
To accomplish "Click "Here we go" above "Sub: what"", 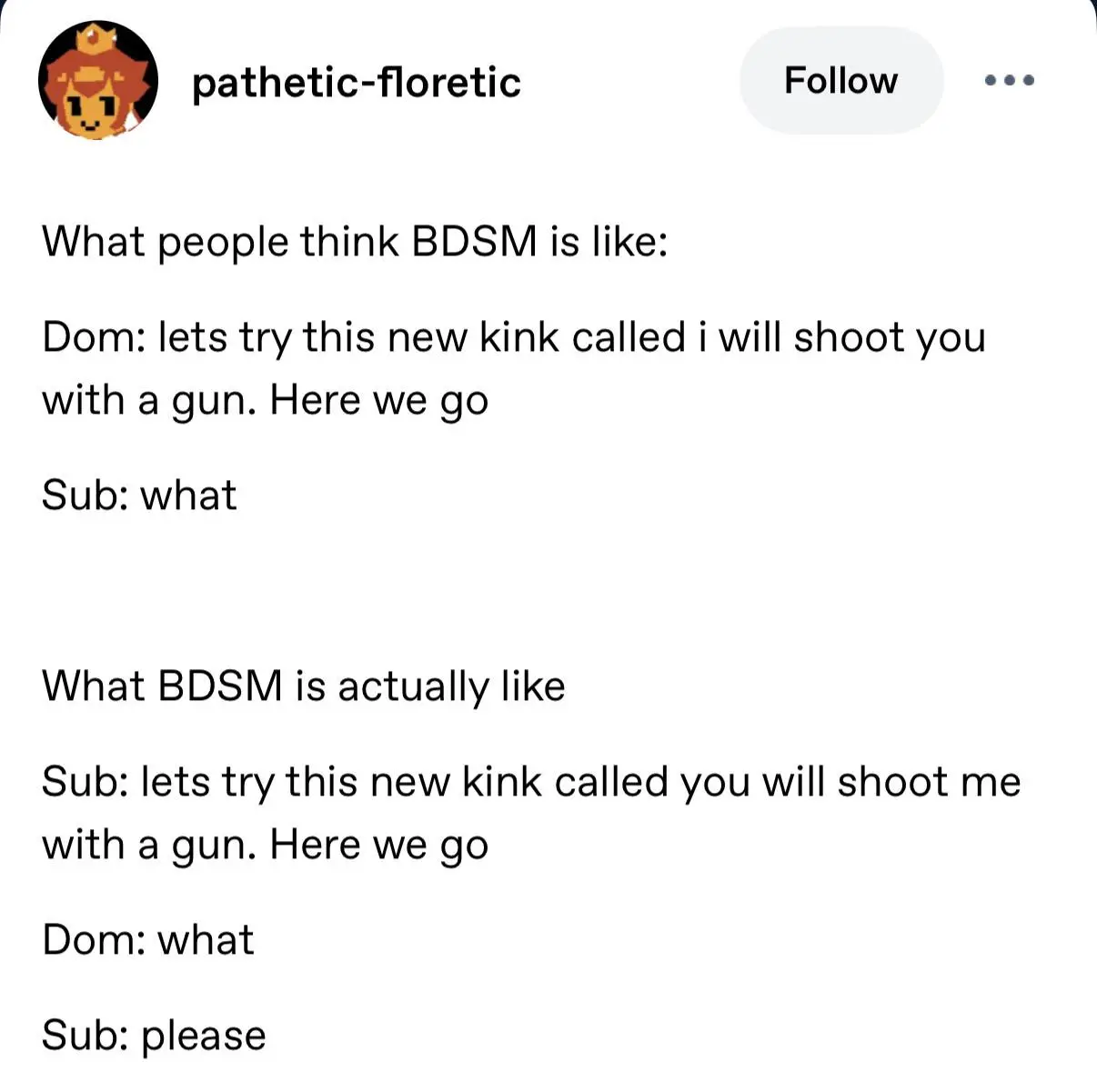I will point(379,401).
